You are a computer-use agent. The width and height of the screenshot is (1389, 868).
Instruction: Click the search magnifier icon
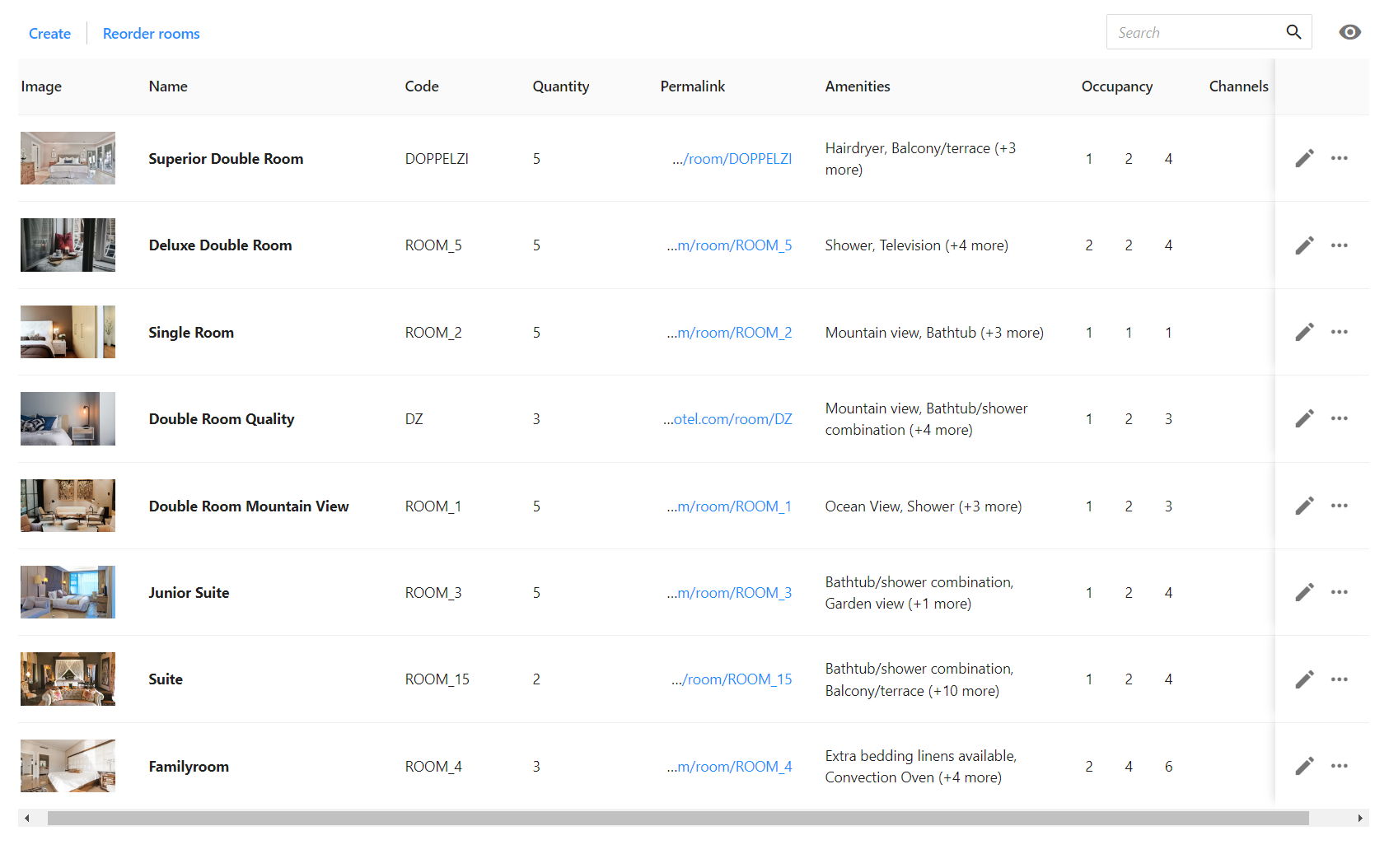(x=1293, y=32)
